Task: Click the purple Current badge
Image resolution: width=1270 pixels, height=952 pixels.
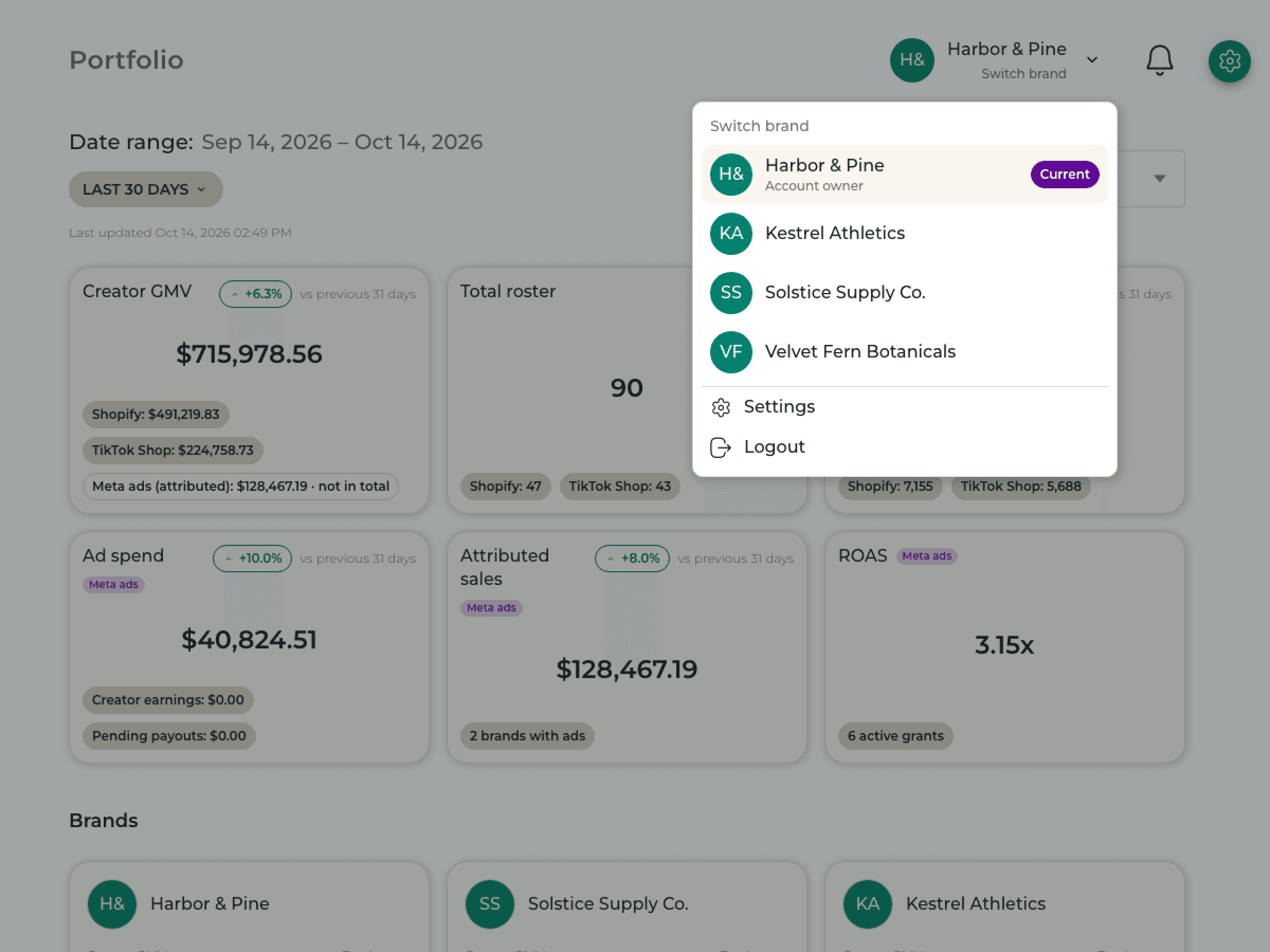Action: 1065,175
